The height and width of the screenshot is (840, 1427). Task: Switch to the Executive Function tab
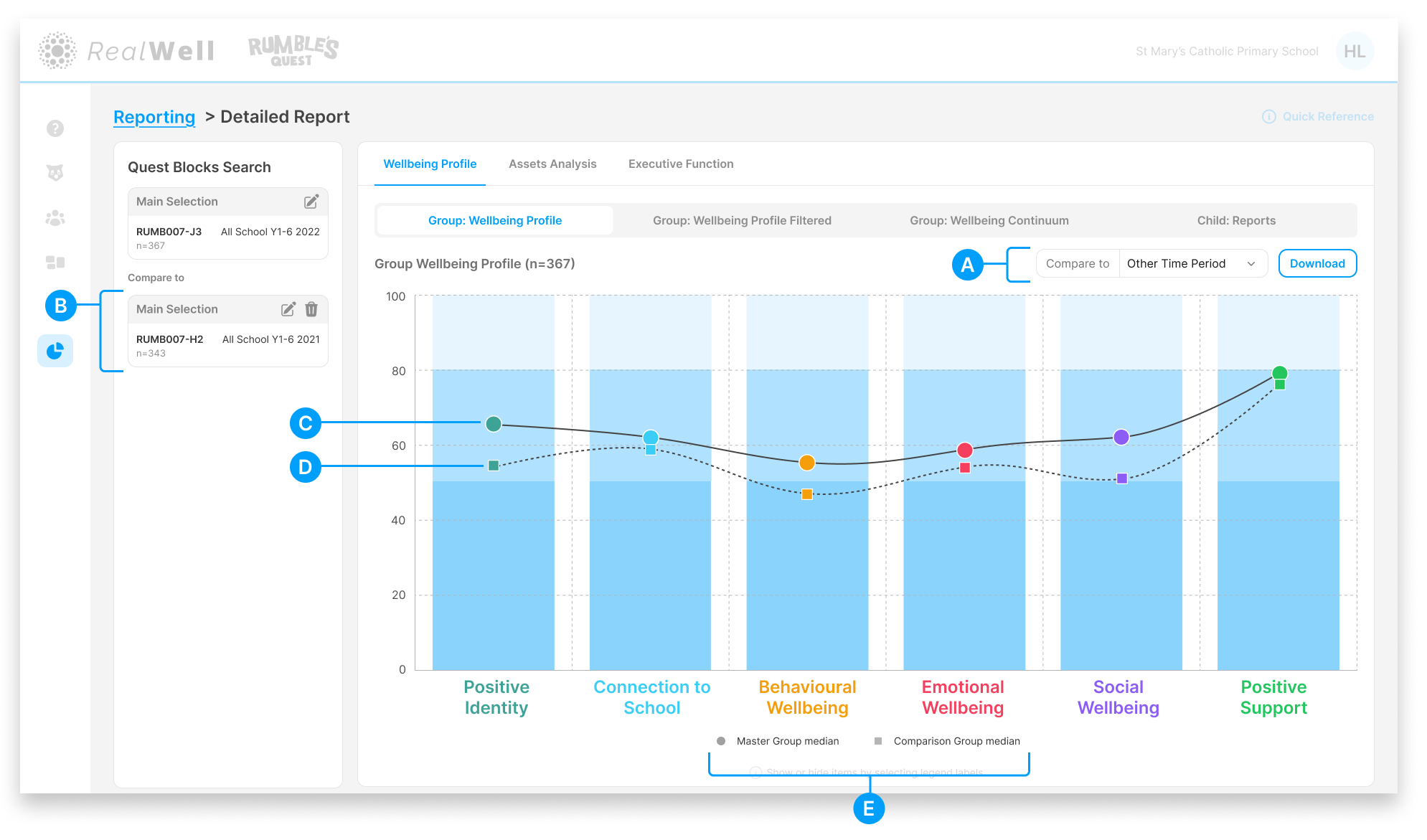coord(681,164)
